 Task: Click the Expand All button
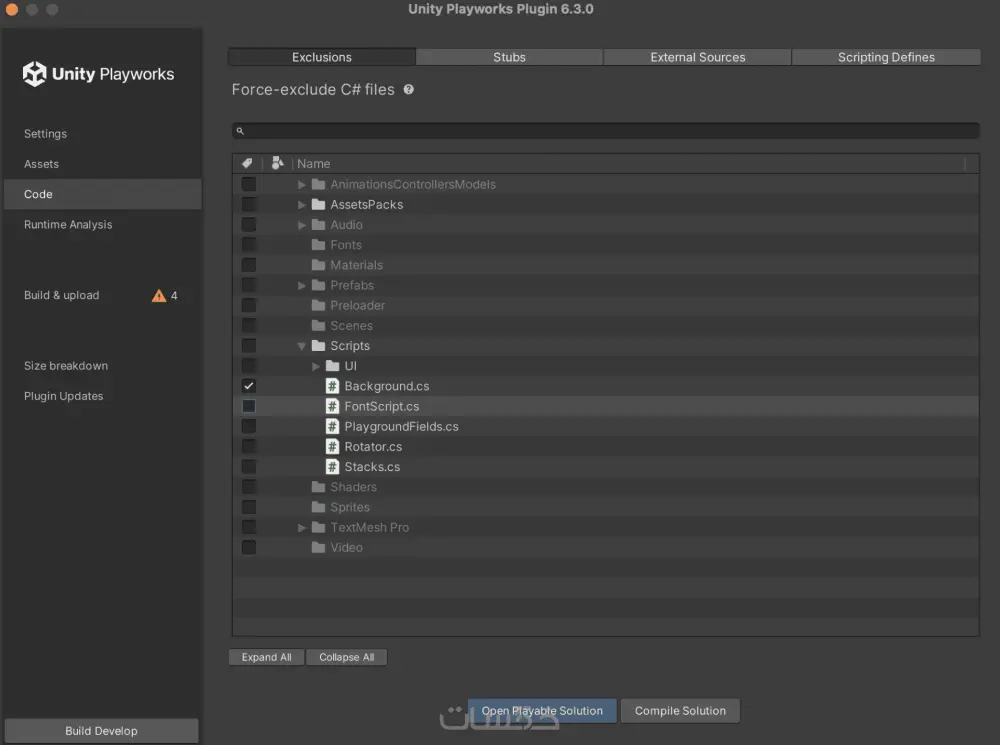point(267,657)
